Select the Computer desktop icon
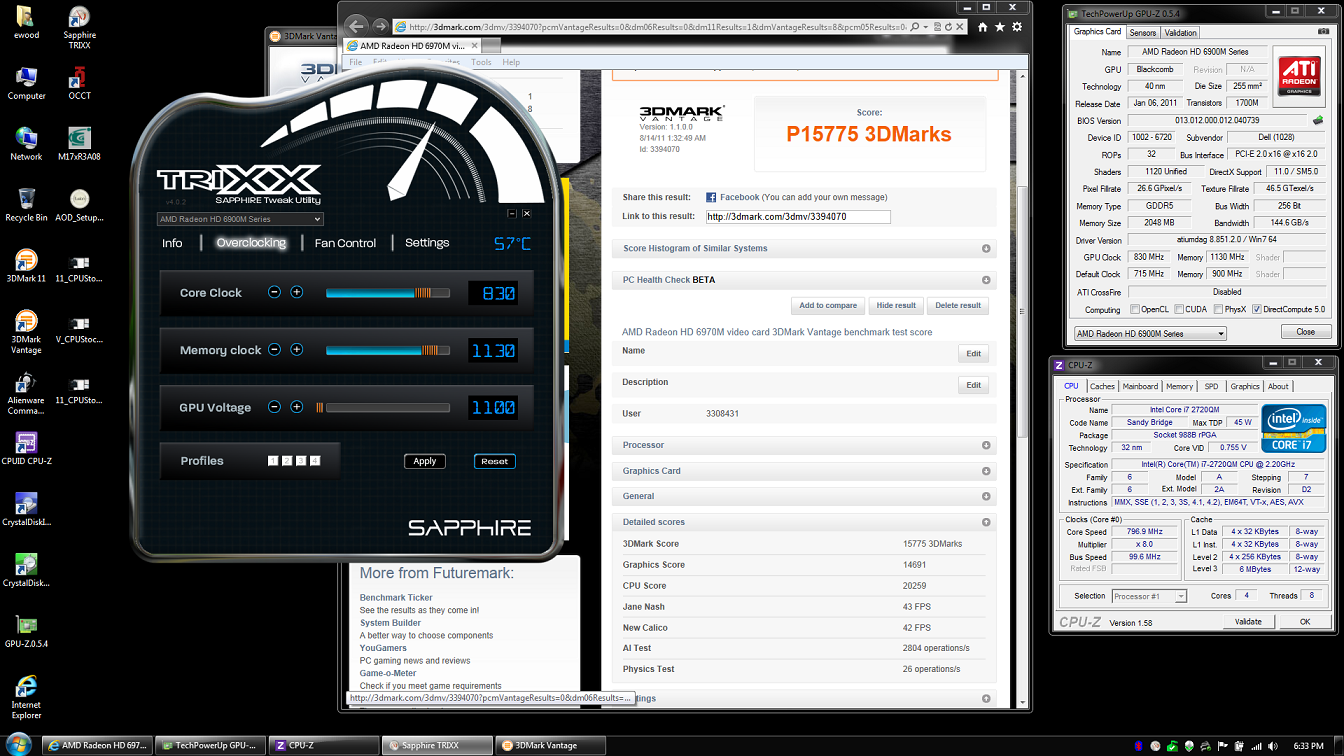Image resolution: width=1344 pixels, height=756 pixels. point(26,83)
